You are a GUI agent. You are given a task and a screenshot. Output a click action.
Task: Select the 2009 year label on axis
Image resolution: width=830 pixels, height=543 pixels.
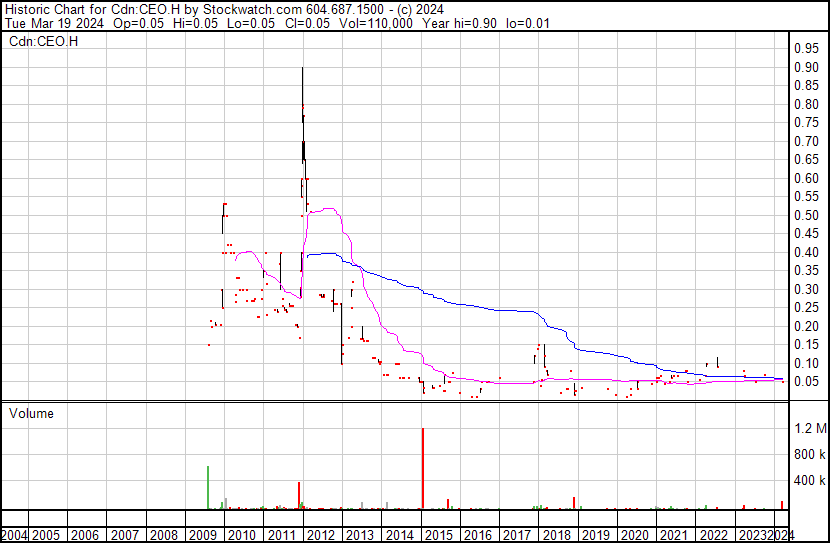(x=203, y=535)
